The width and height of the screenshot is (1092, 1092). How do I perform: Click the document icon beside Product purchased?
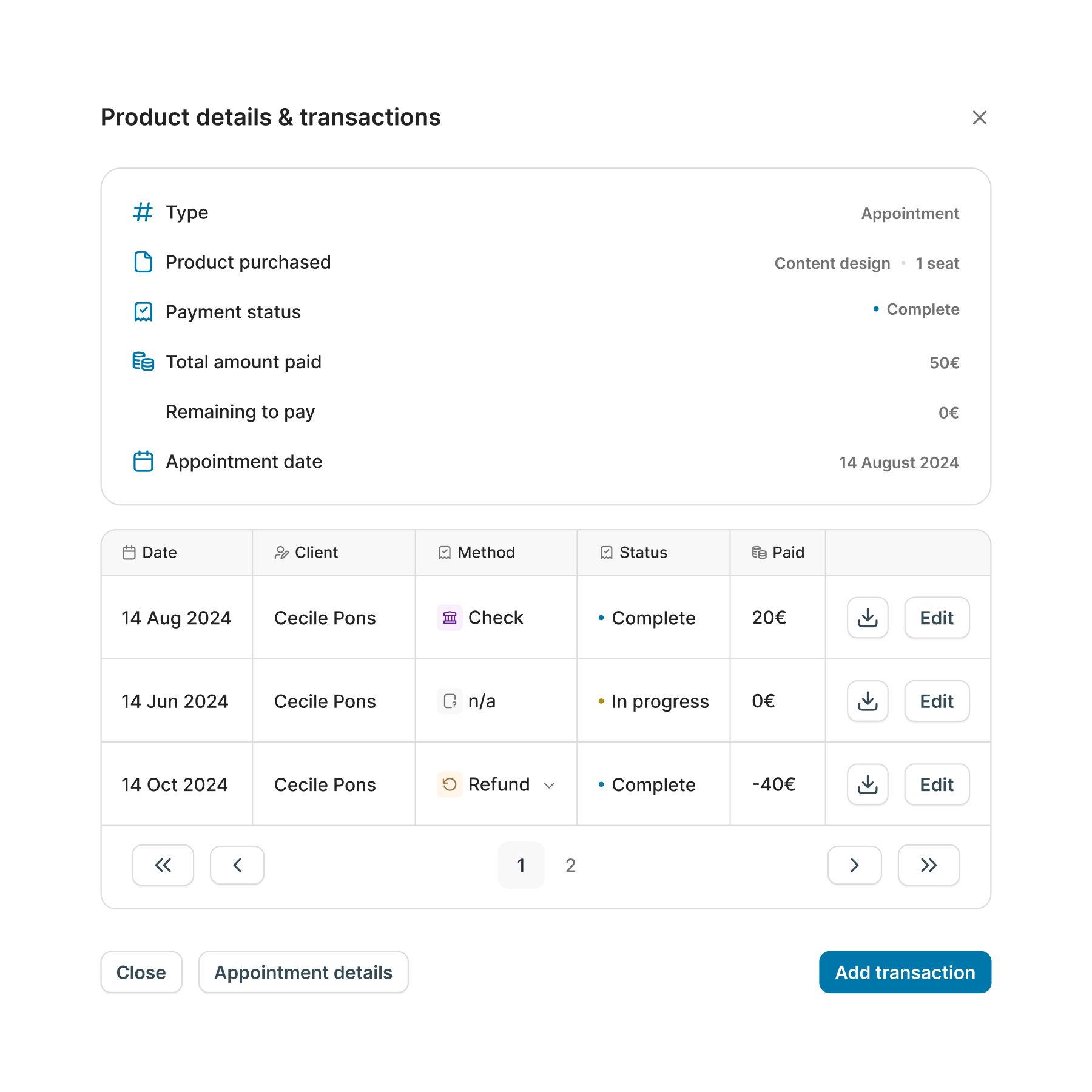tap(143, 262)
